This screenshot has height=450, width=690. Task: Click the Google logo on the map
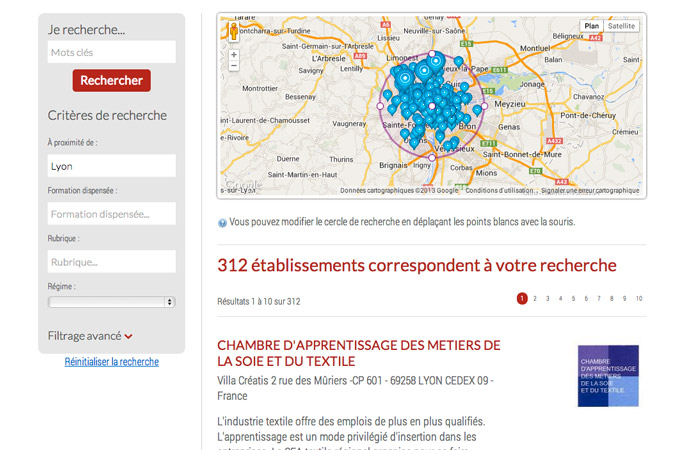(243, 187)
